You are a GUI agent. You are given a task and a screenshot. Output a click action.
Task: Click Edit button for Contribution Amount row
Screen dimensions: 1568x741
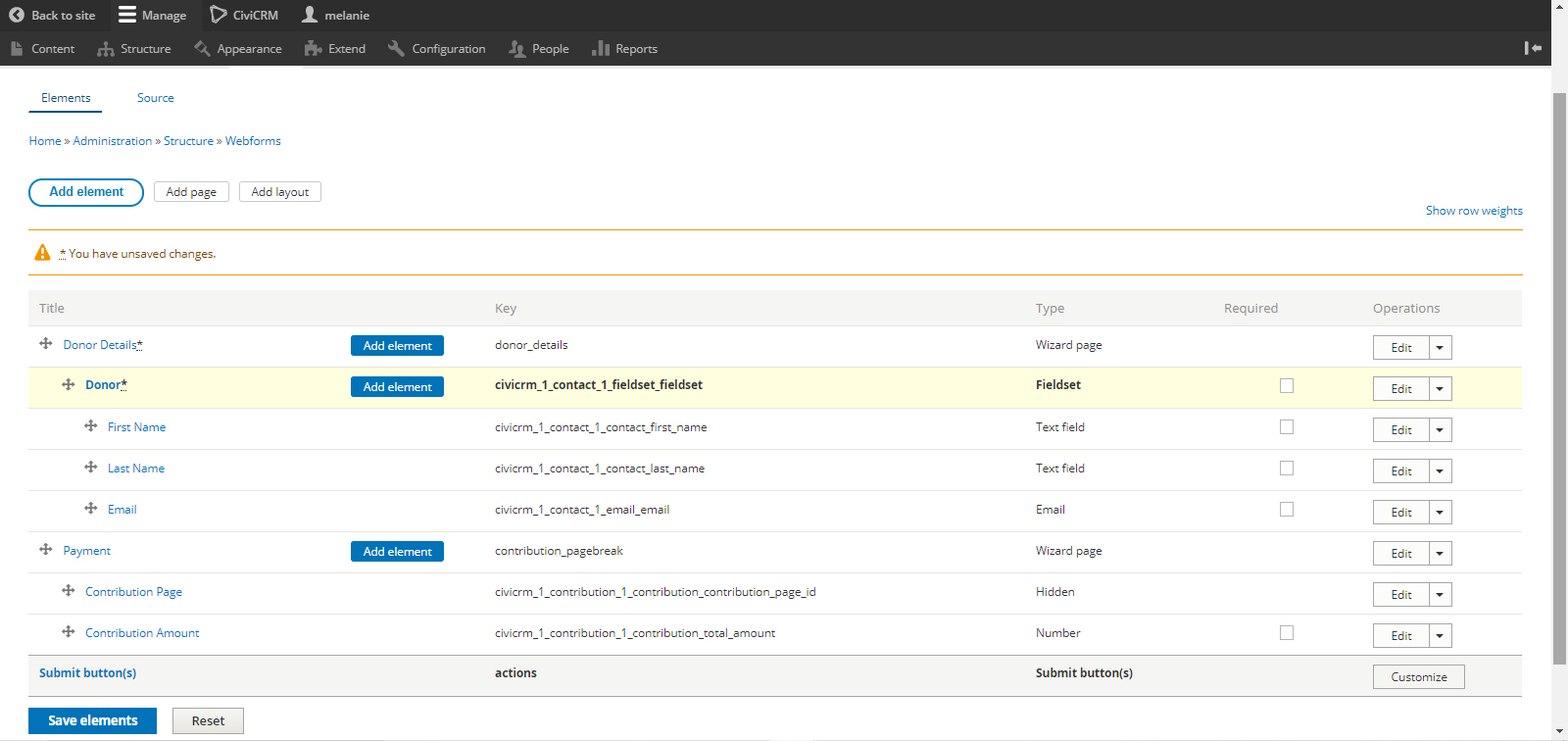pyautogui.click(x=1400, y=636)
